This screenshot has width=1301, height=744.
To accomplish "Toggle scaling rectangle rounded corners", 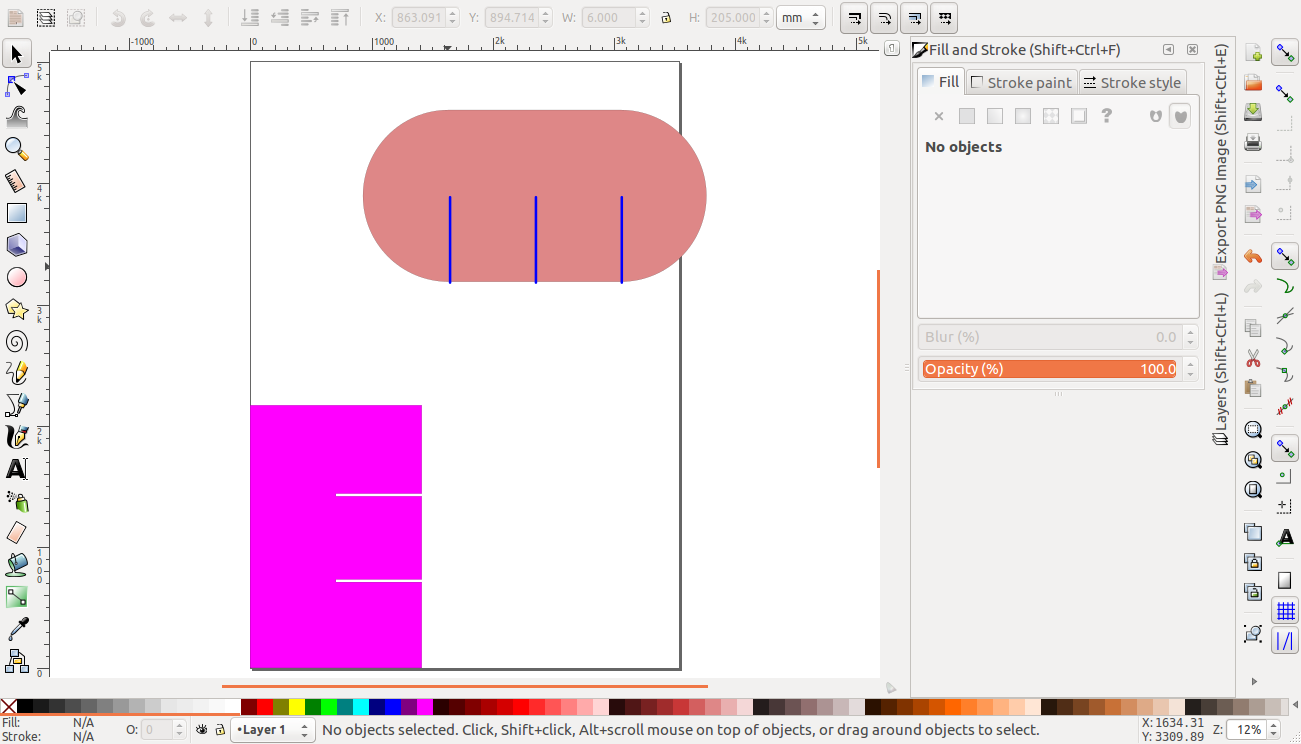I will pos(885,18).
